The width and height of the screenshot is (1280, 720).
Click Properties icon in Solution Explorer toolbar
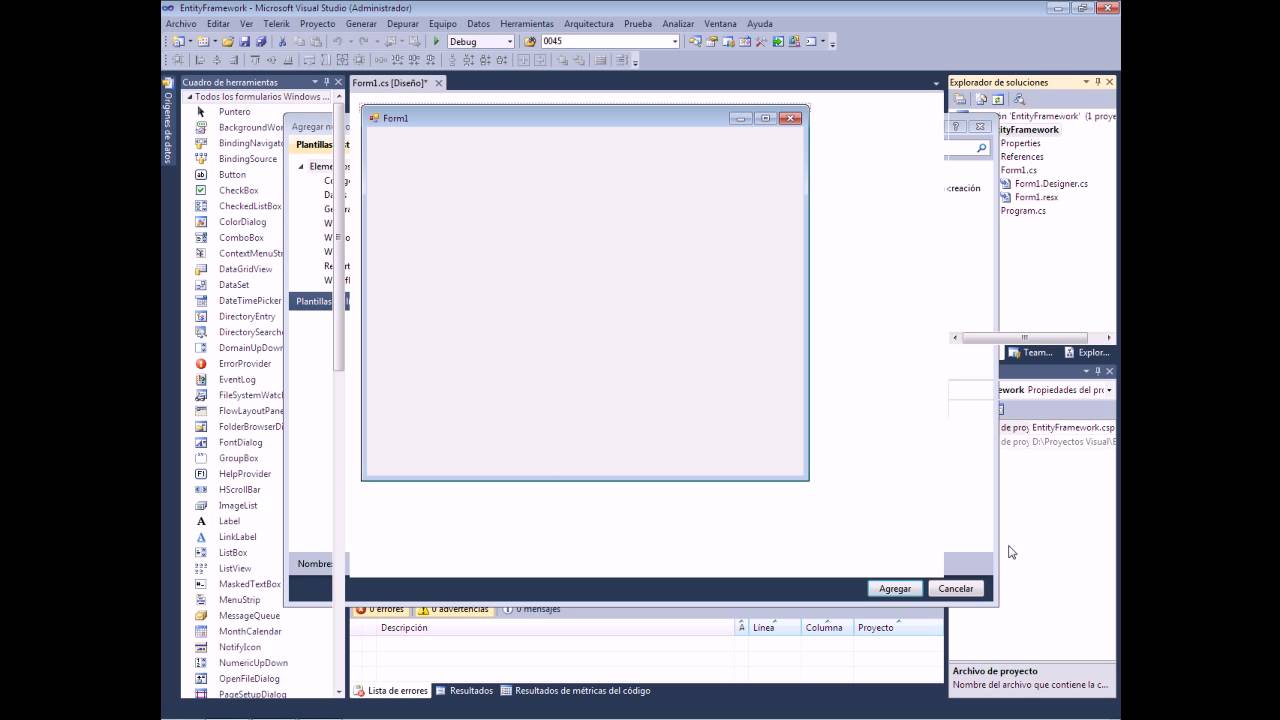pyautogui.click(x=960, y=99)
